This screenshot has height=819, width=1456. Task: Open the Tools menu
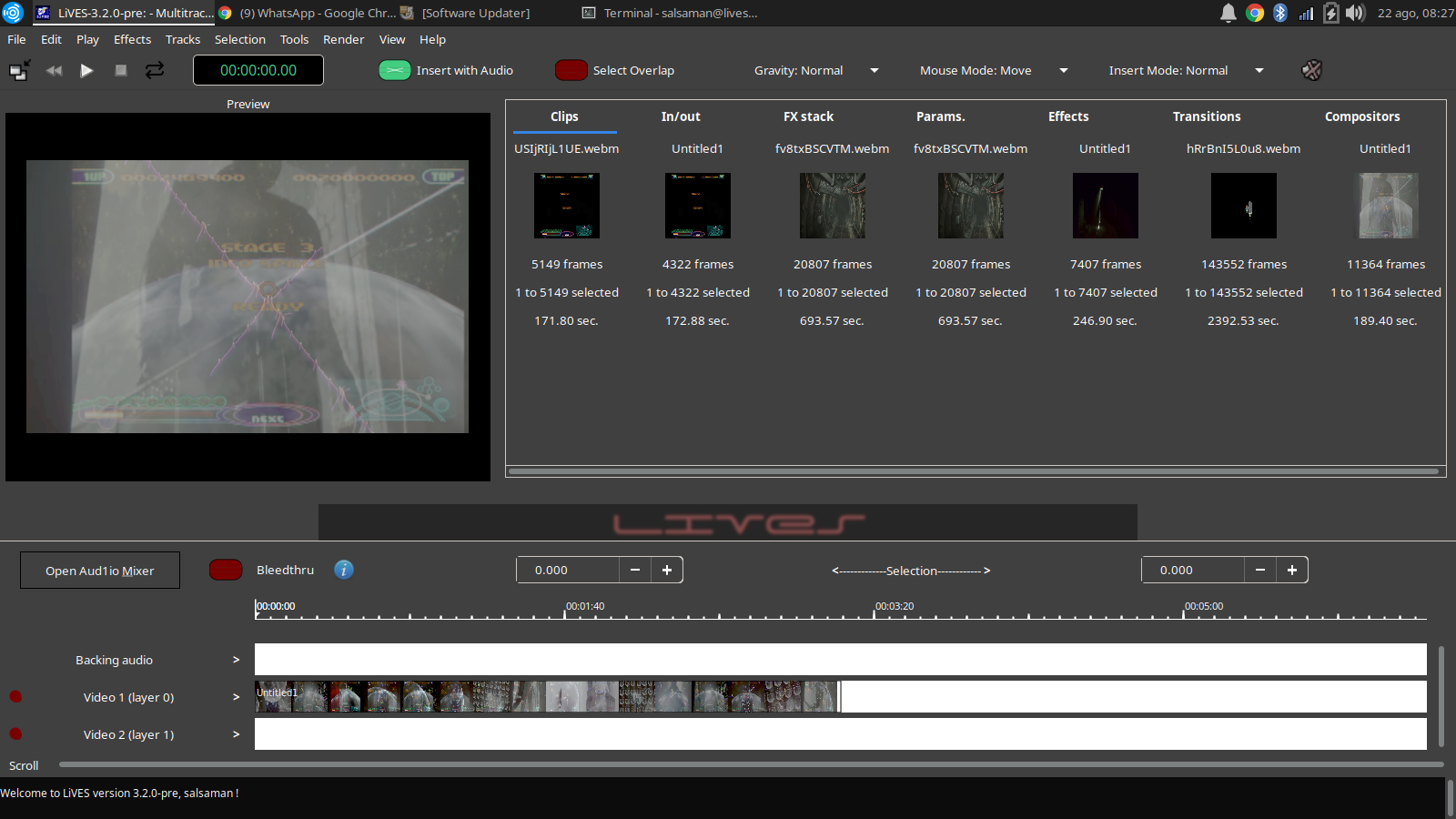point(294,39)
